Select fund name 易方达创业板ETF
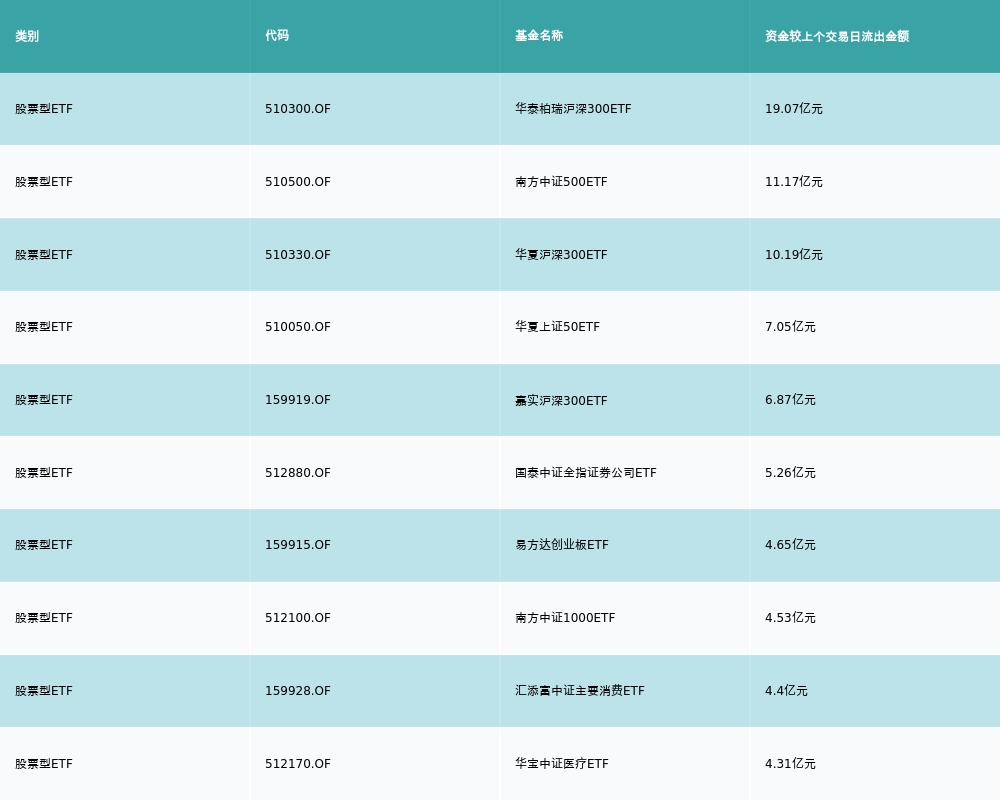This screenshot has height=800, width=1000. point(561,545)
